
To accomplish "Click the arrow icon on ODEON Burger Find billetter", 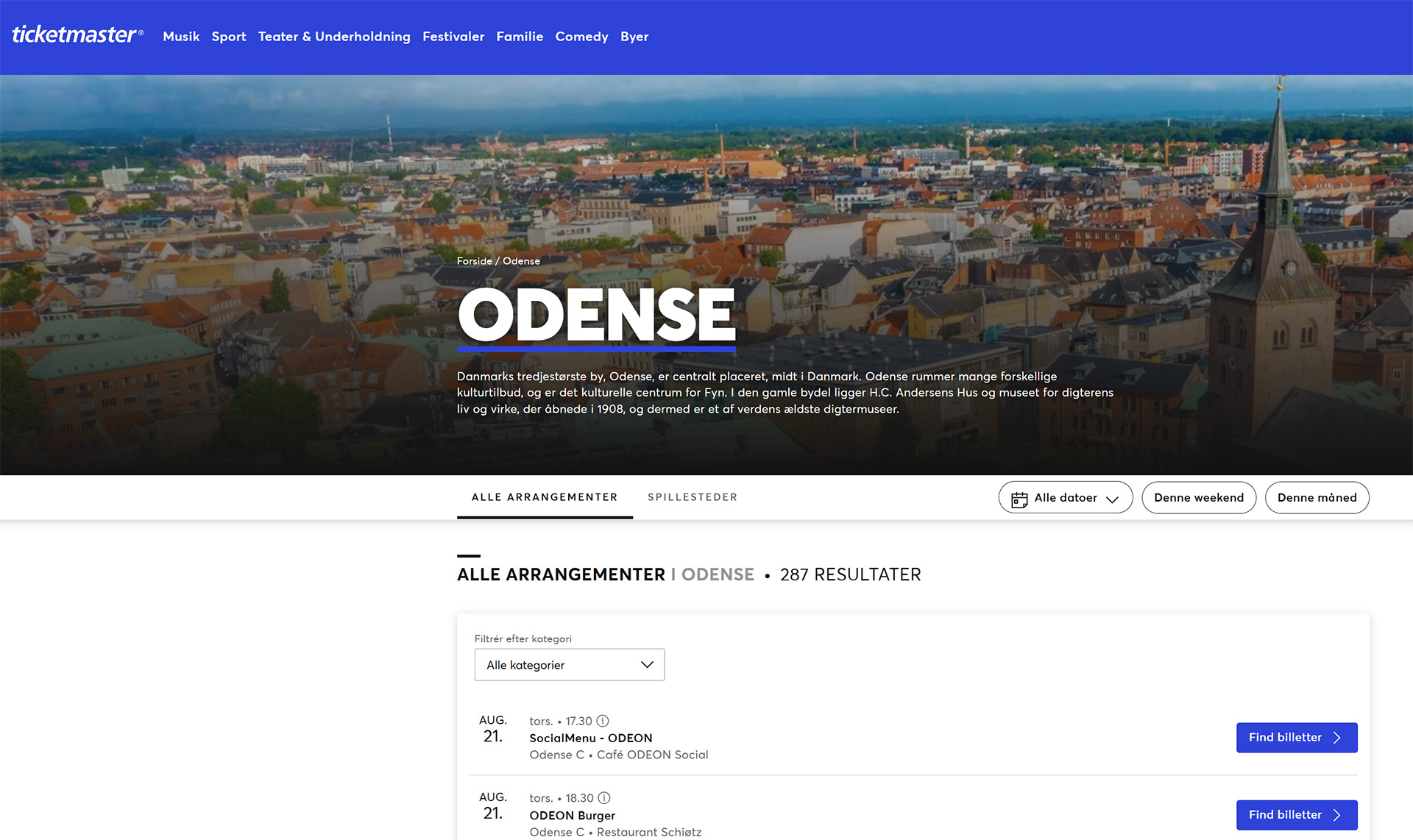I will (1337, 815).
